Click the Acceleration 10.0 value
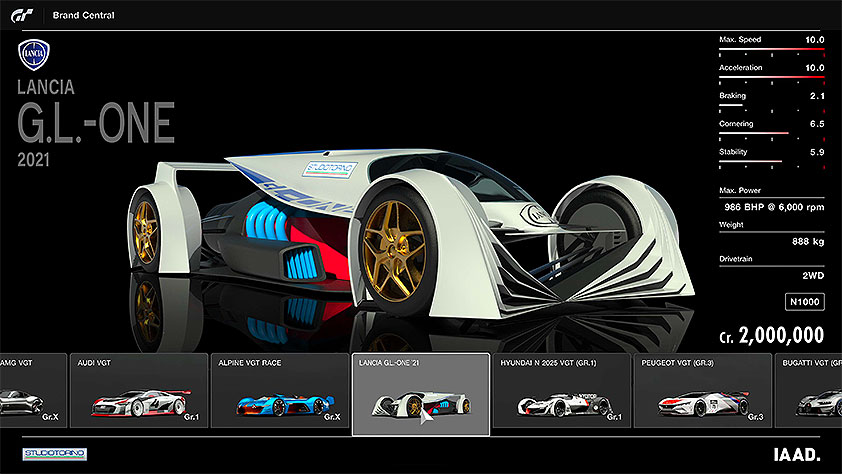 coord(815,68)
